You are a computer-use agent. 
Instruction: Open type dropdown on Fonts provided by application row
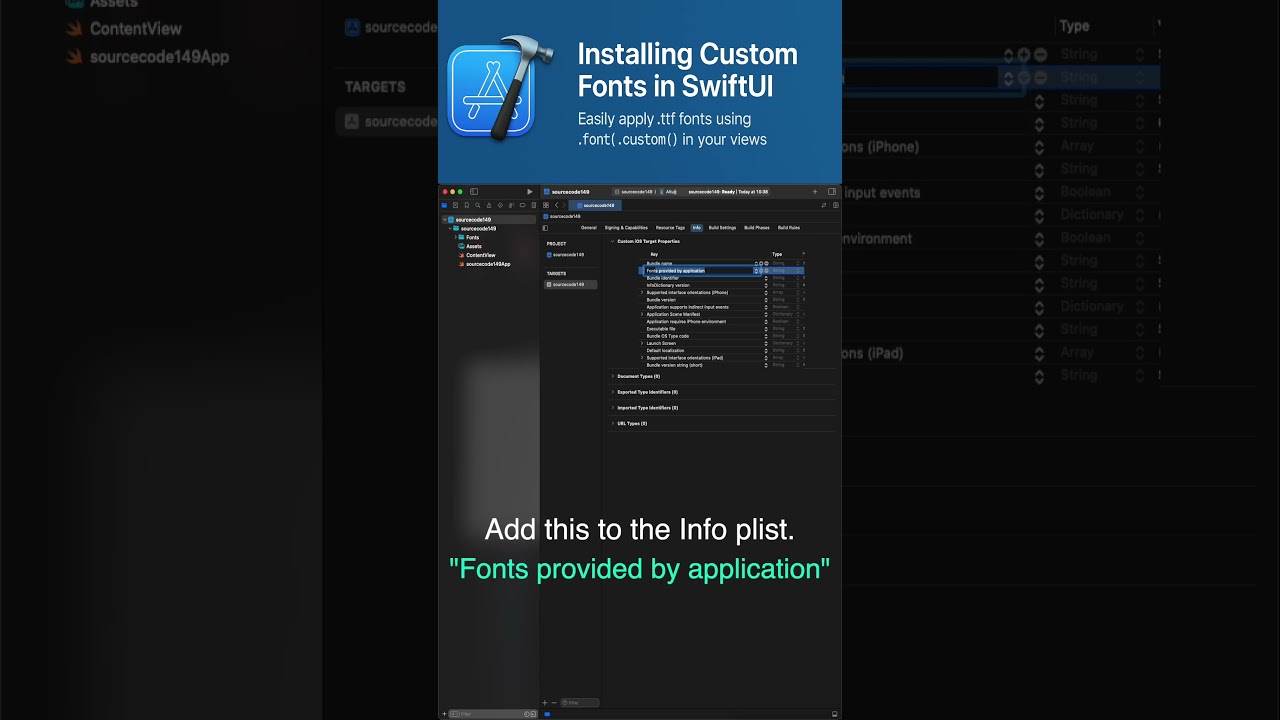798,270
